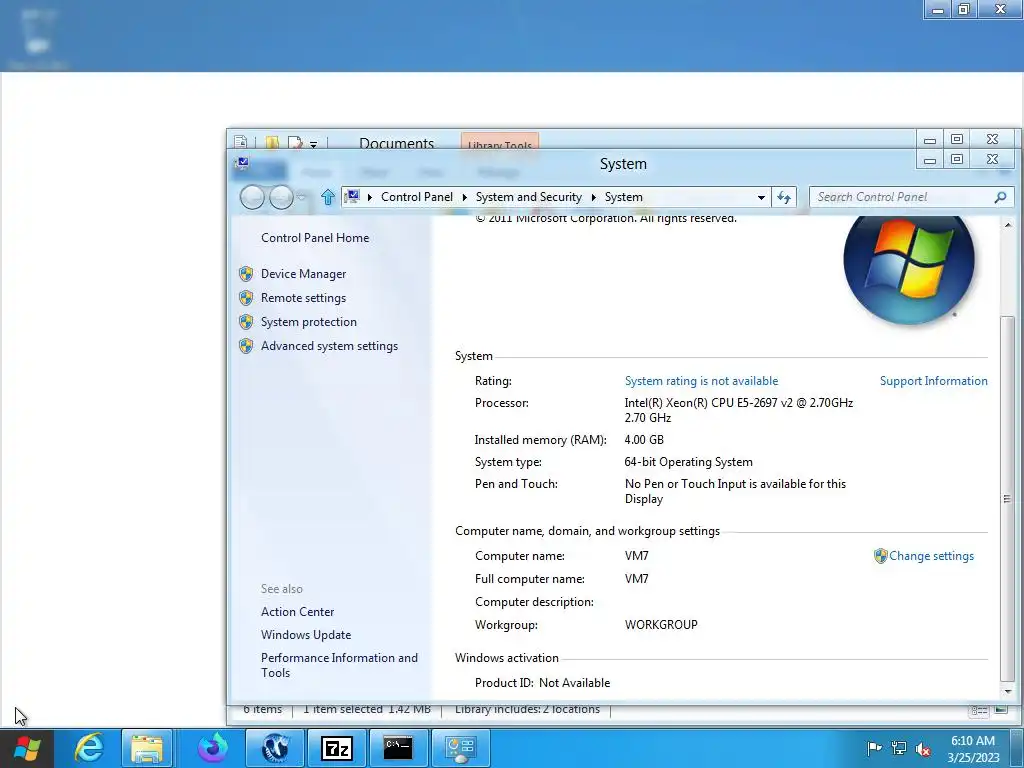Click the scrollbar down arrow in System window
Screen dimensions: 1024x768
(1008, 691)
